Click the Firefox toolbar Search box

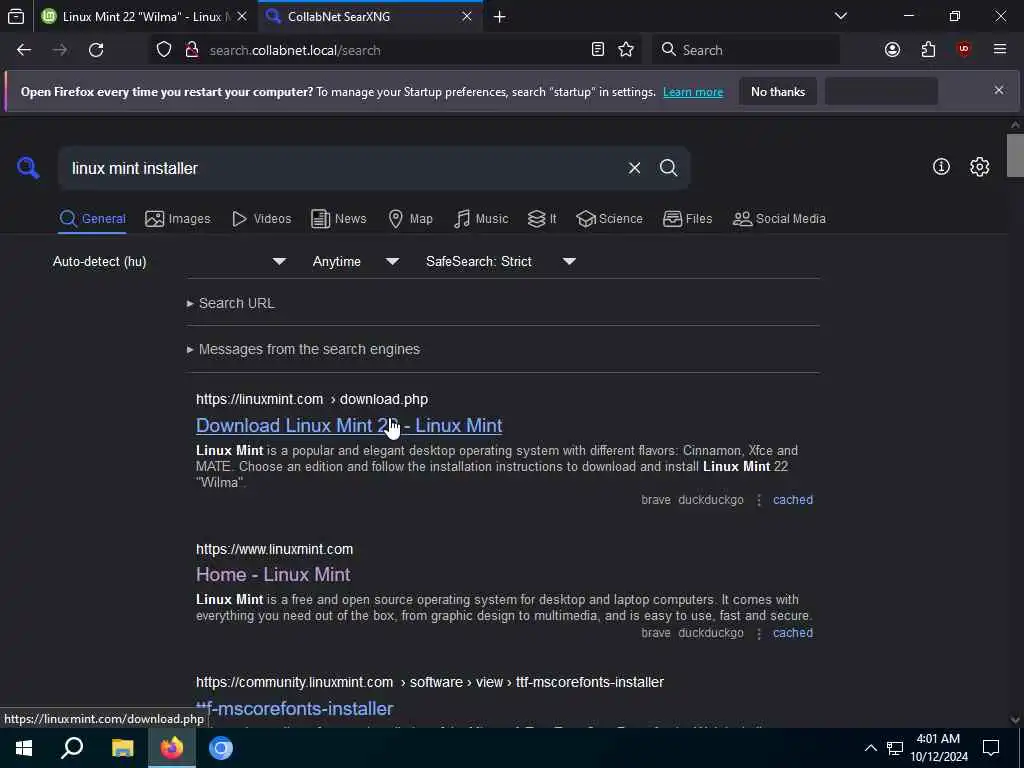pyautogui.click(x=746, y=50)
